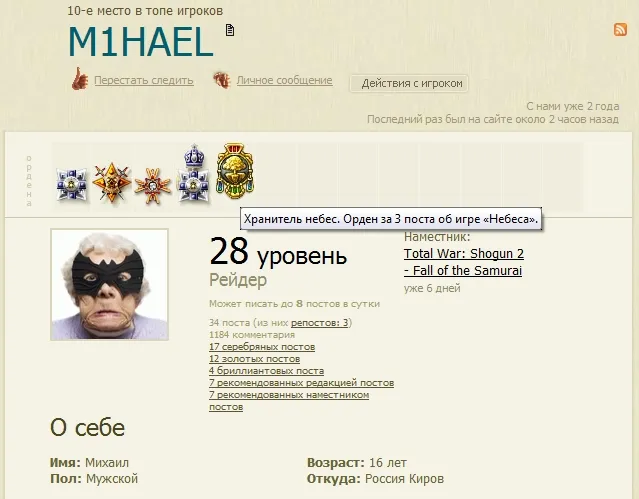Select the golden tree Хранитель небес order

point(235,170)
